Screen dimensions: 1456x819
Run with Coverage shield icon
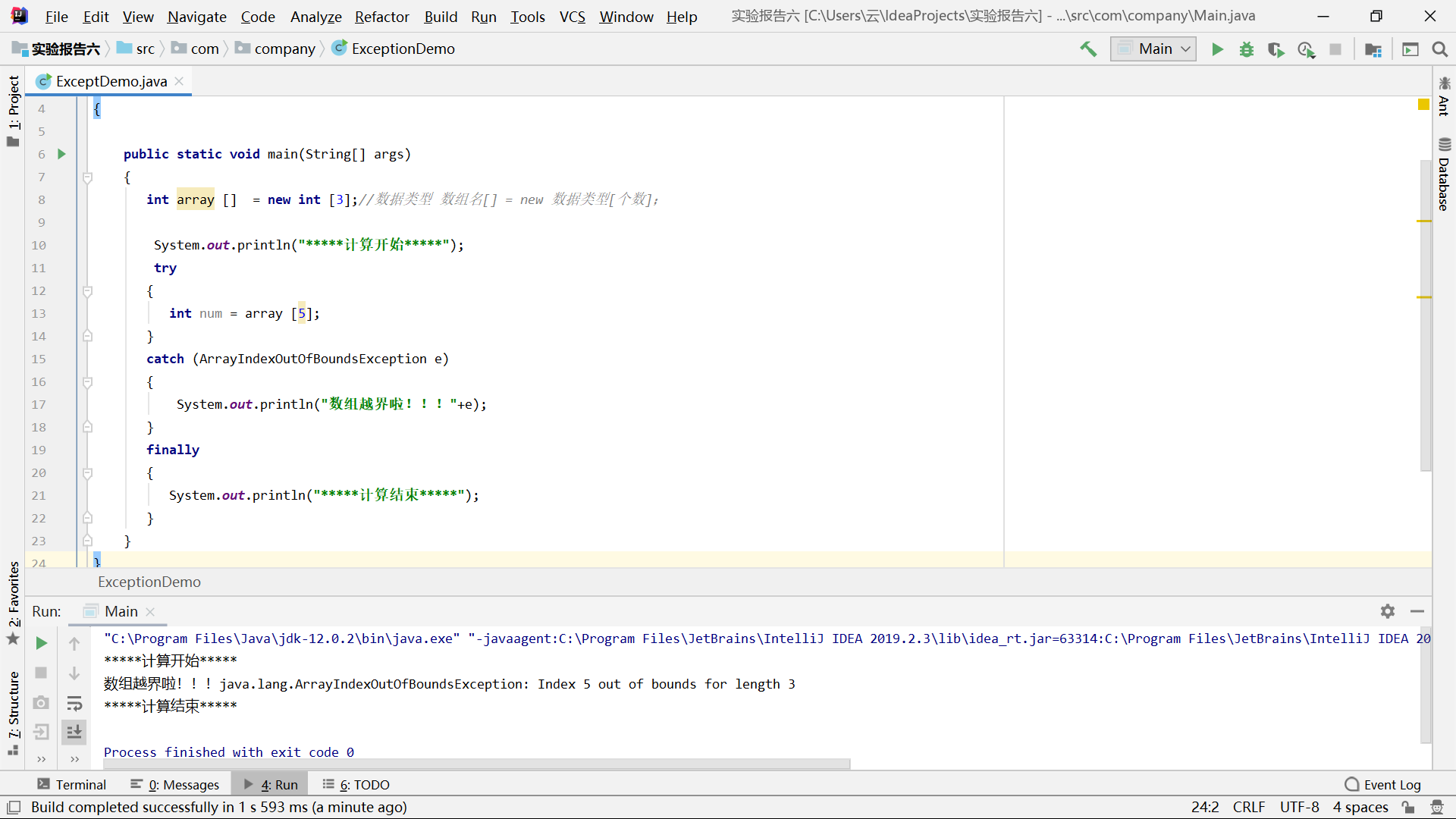click(x=1276, y=49)
